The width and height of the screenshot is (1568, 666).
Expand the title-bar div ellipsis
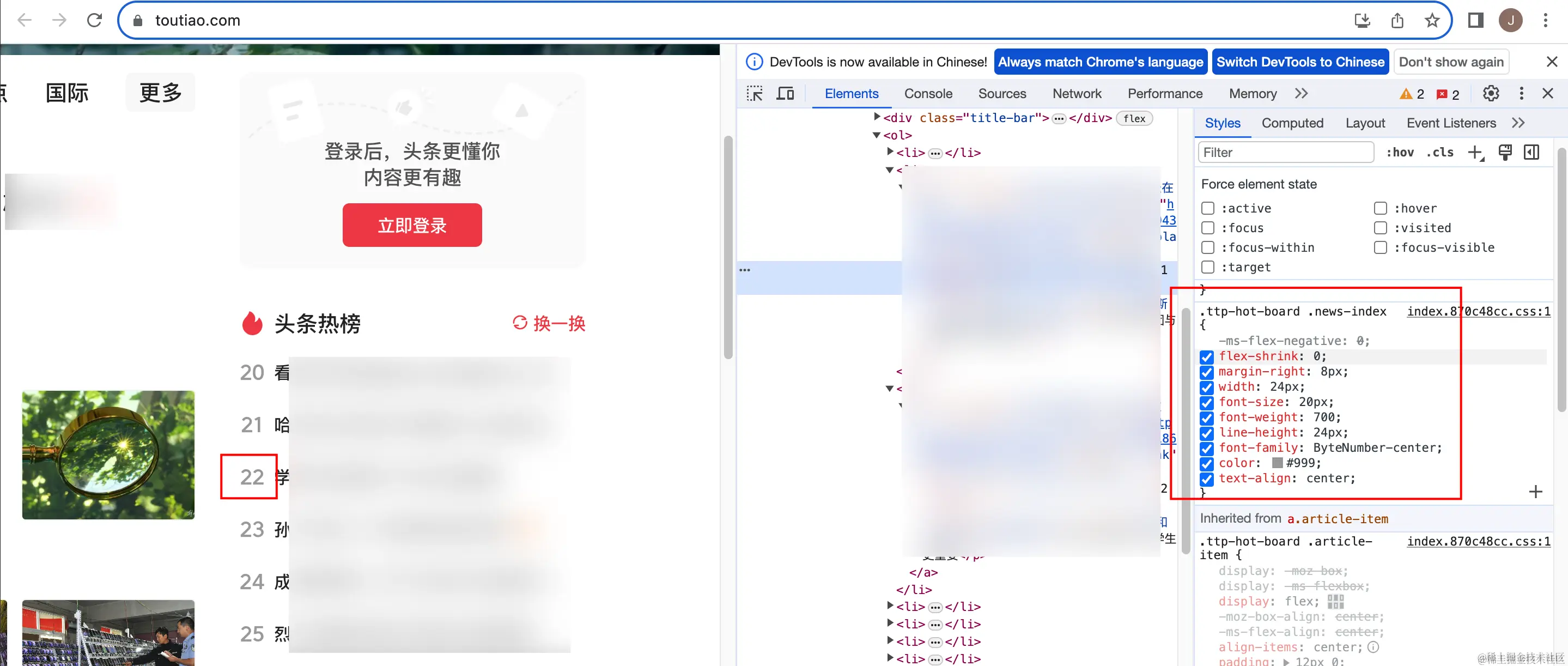pos(1059,119)
